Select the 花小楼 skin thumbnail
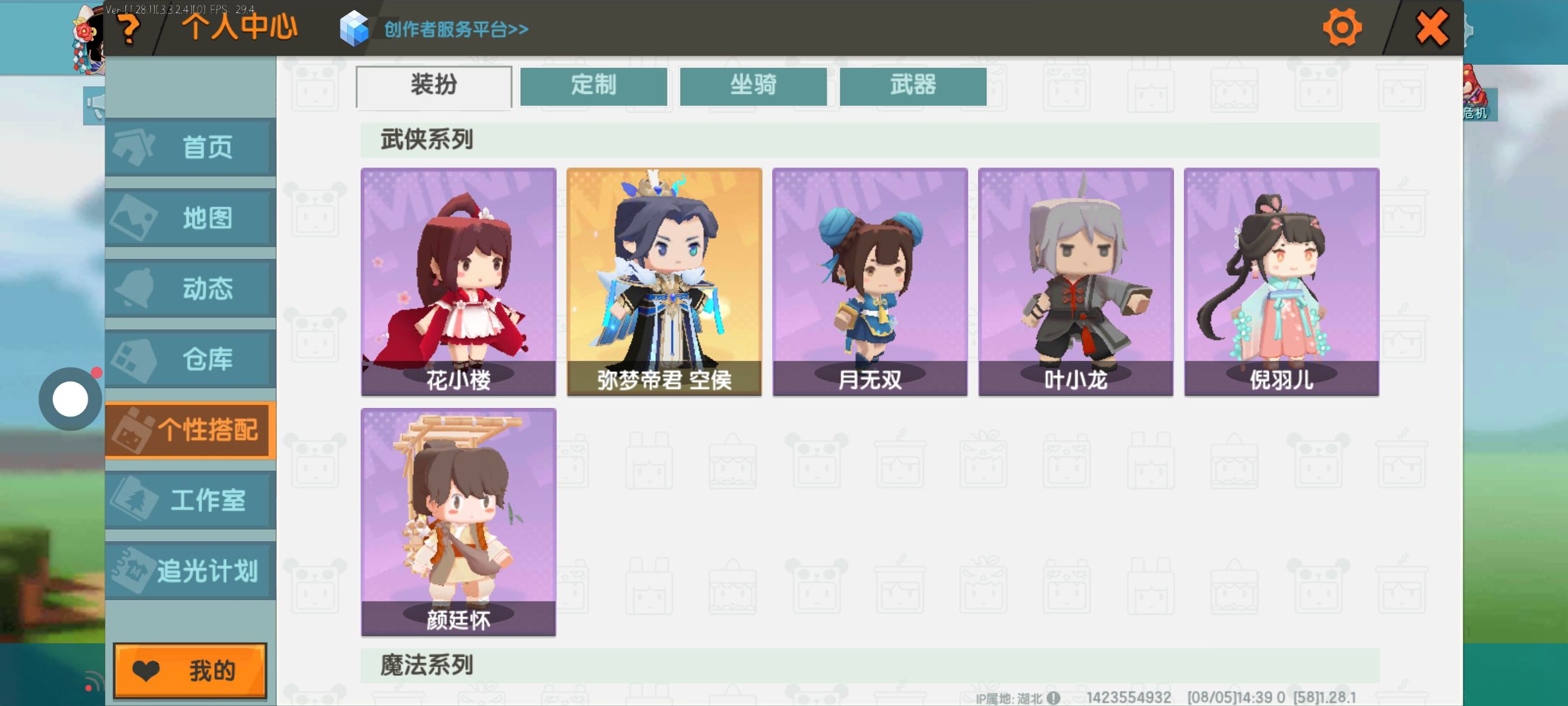The image size is (1568, 706). pyautogui.click(x=459, y=282)
